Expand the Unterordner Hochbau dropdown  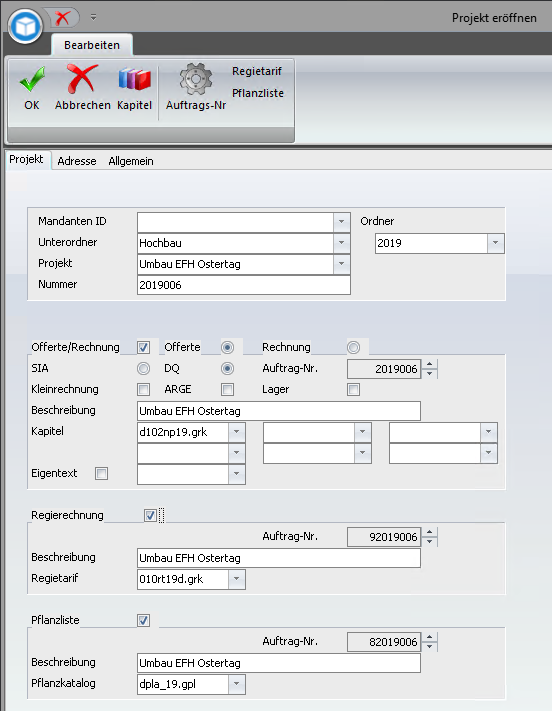click(x=341, y=243)
